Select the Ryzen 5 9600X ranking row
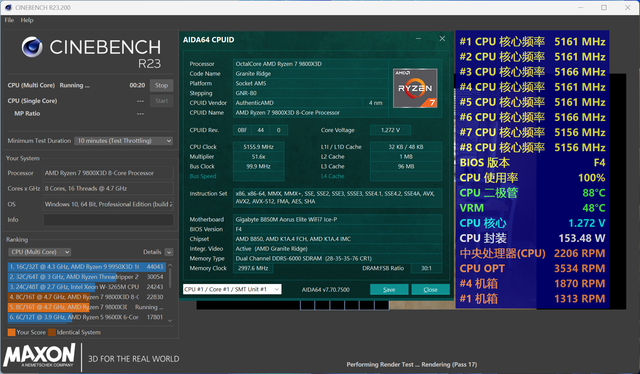The width and height of the screenshot is (640, 374). click(x=87, y=317)
